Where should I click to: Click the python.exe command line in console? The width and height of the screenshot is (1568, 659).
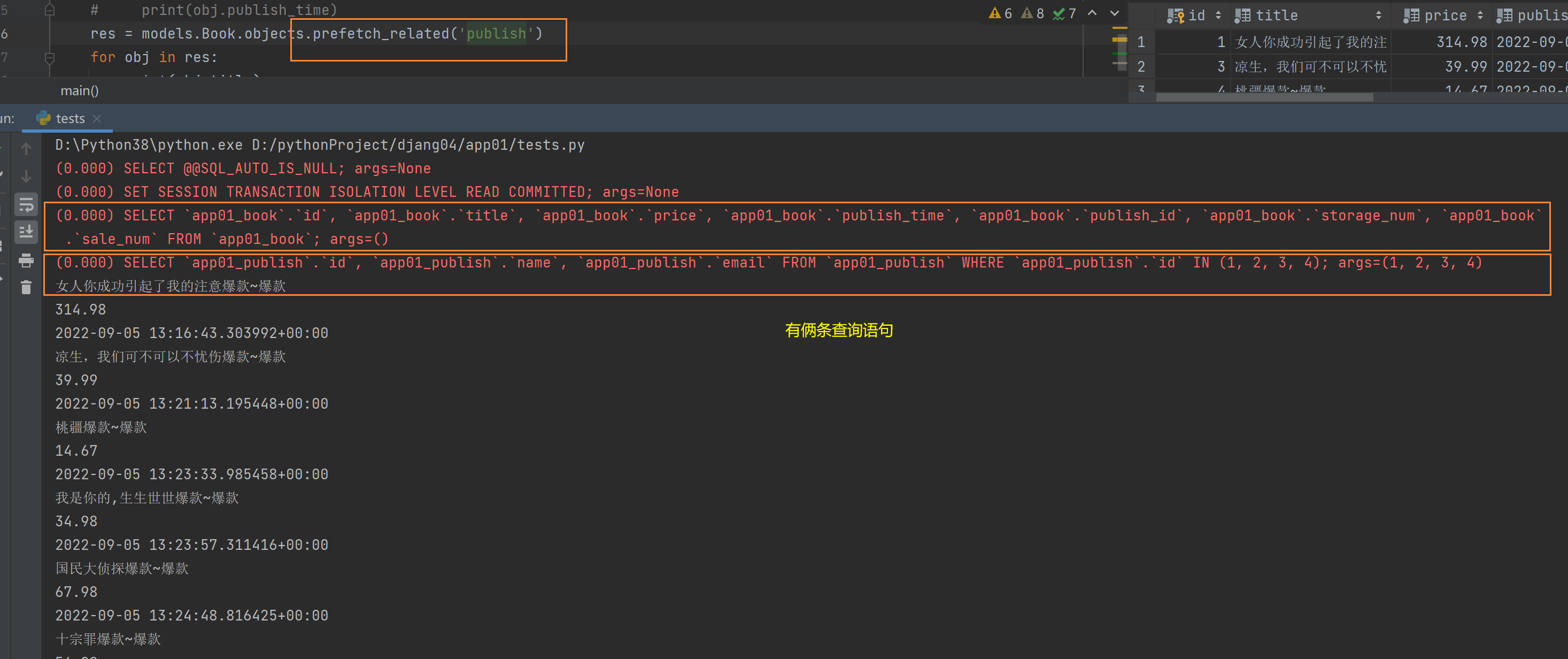[320, 145]
